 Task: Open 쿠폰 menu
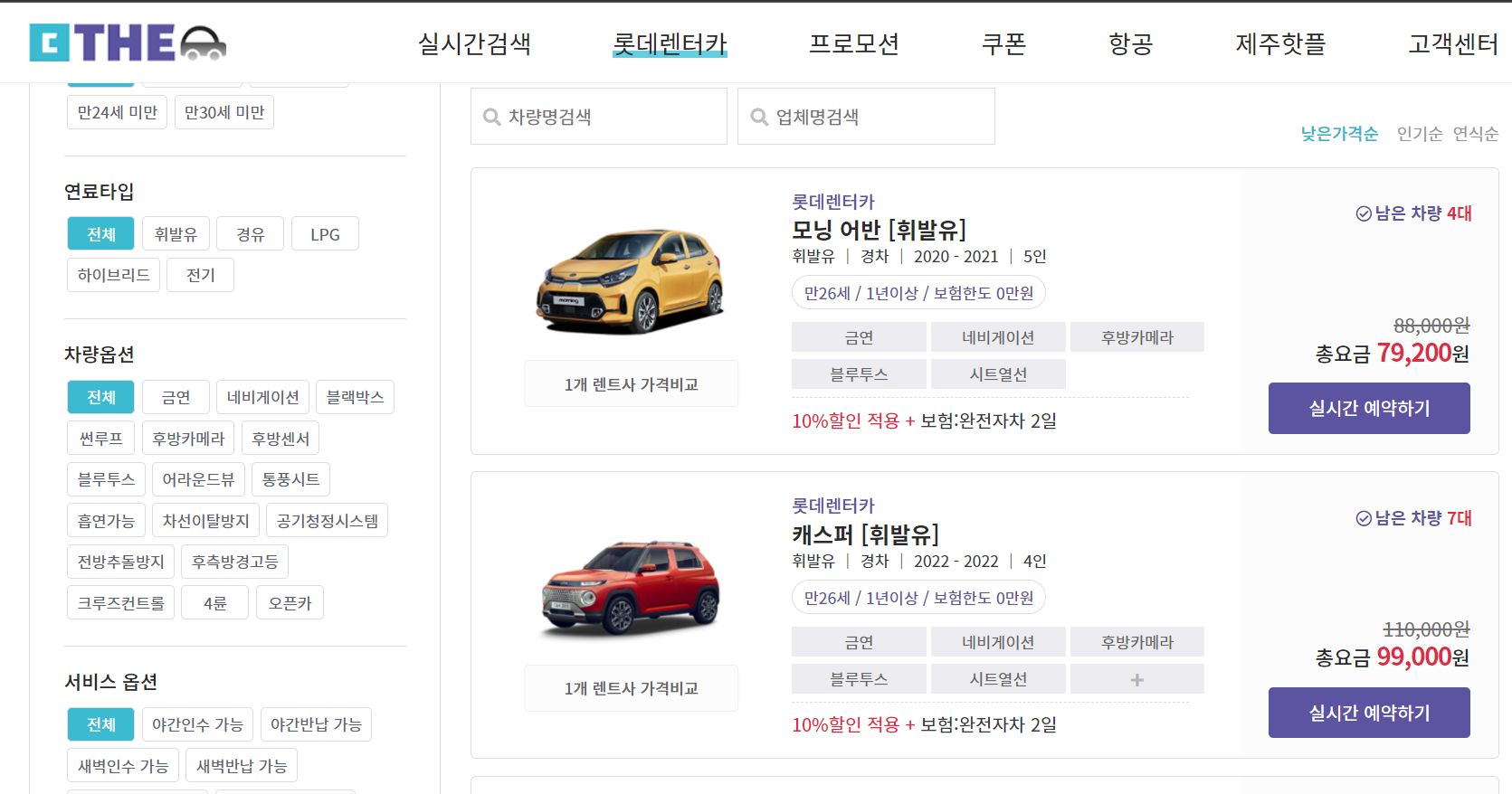[1004, 43]
